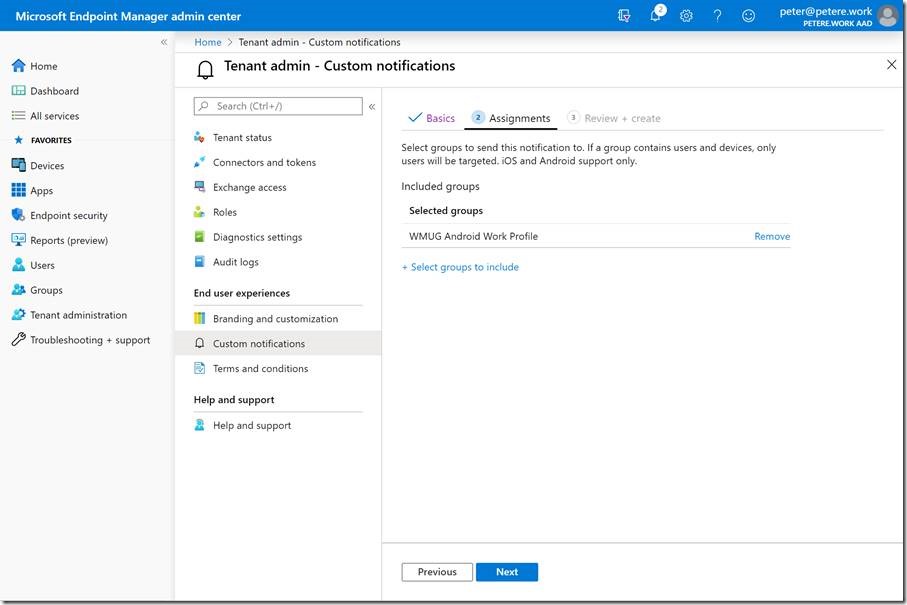Close the Custom notifications blade
Image resolution: width=907 pixels, height=605 pixels.
[x=891, y=65]
